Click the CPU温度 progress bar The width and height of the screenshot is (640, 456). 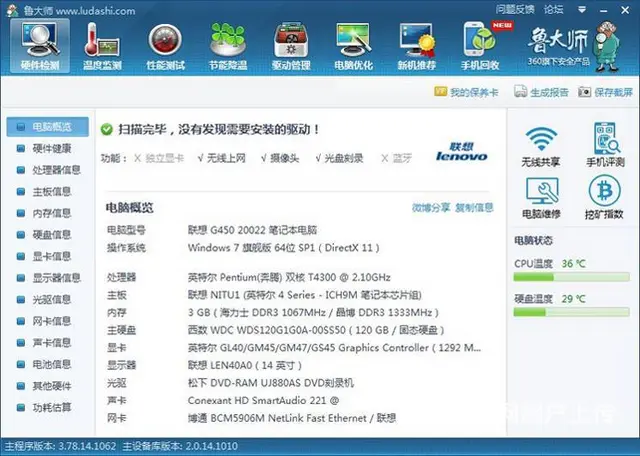(x=571, y=278)
